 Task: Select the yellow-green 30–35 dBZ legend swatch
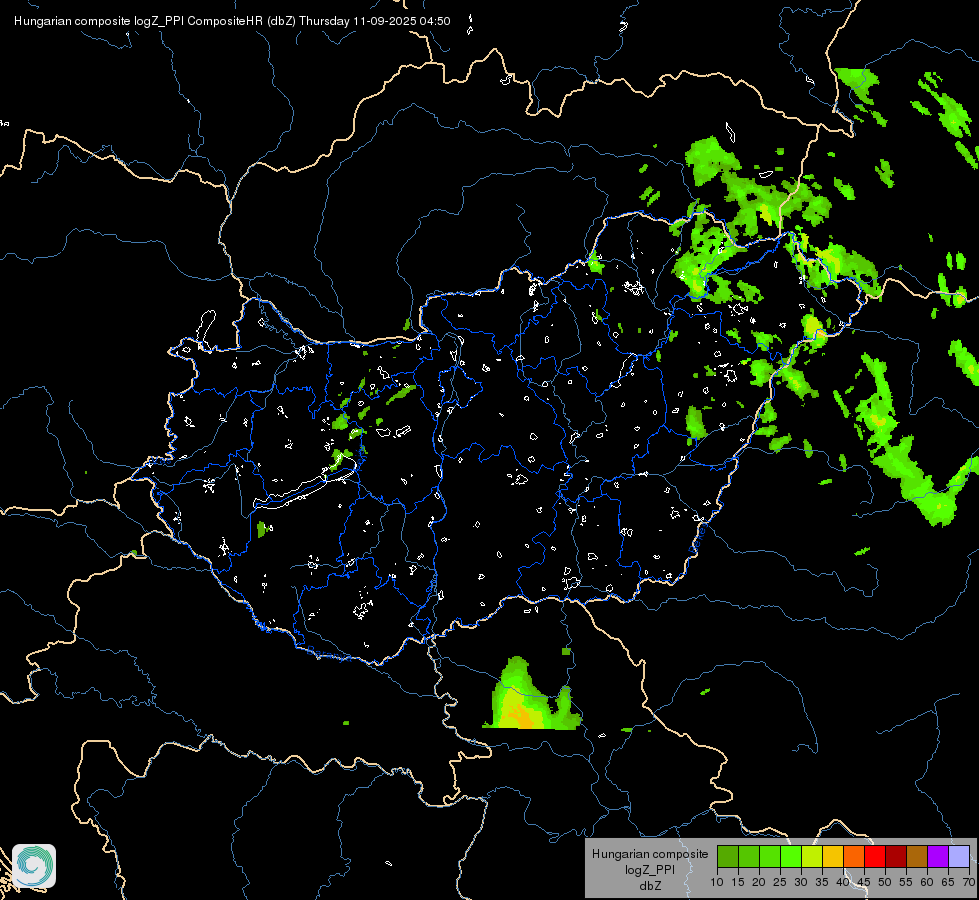(812, 856)
